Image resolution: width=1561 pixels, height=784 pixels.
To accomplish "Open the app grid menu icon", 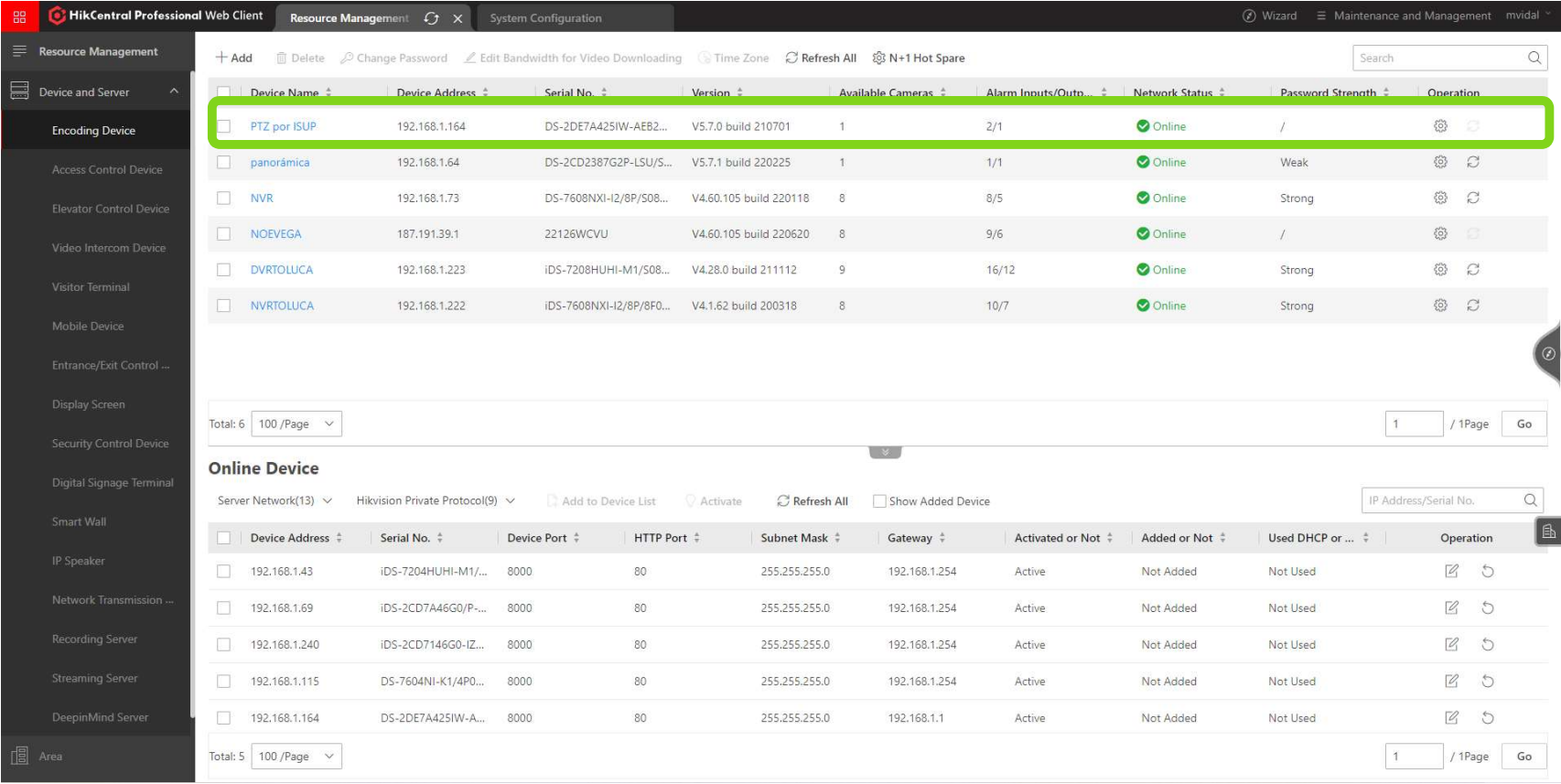I will pyautogui.click(x=19, y=16).
